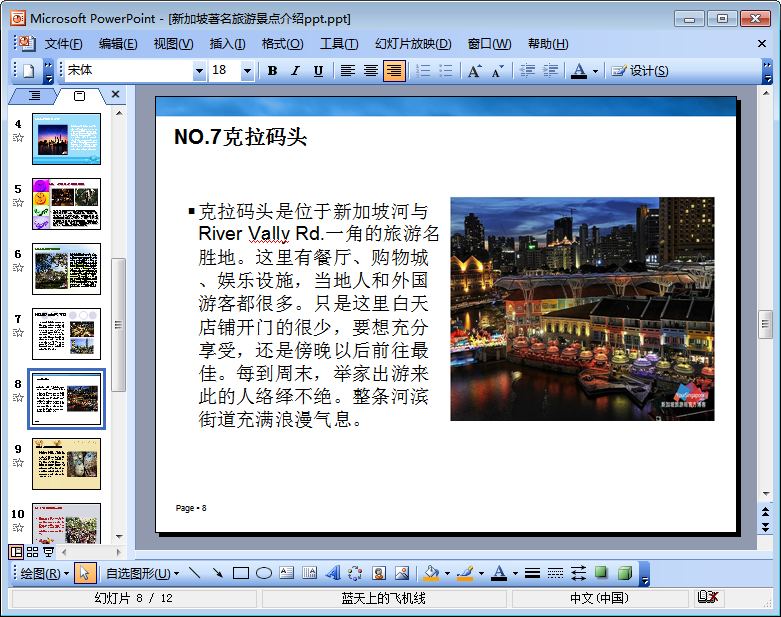Apply numbered list formatting

[423, 71]
